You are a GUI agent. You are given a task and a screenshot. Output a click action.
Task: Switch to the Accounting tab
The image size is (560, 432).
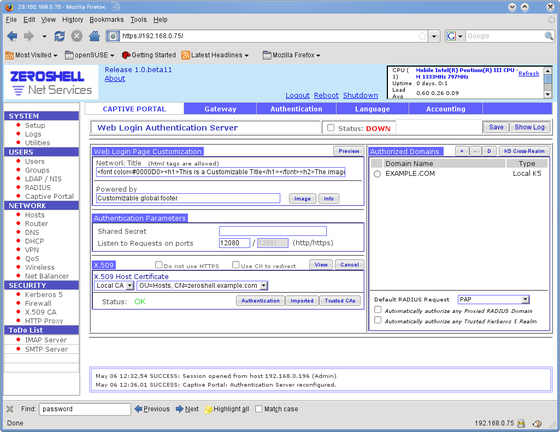point(446,109)
